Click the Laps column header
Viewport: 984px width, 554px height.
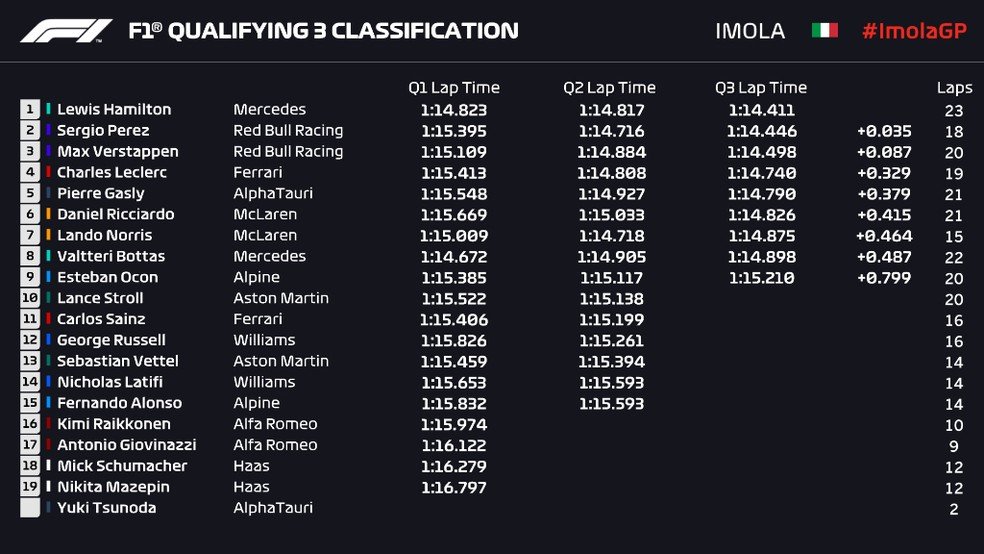coord(954,88)
